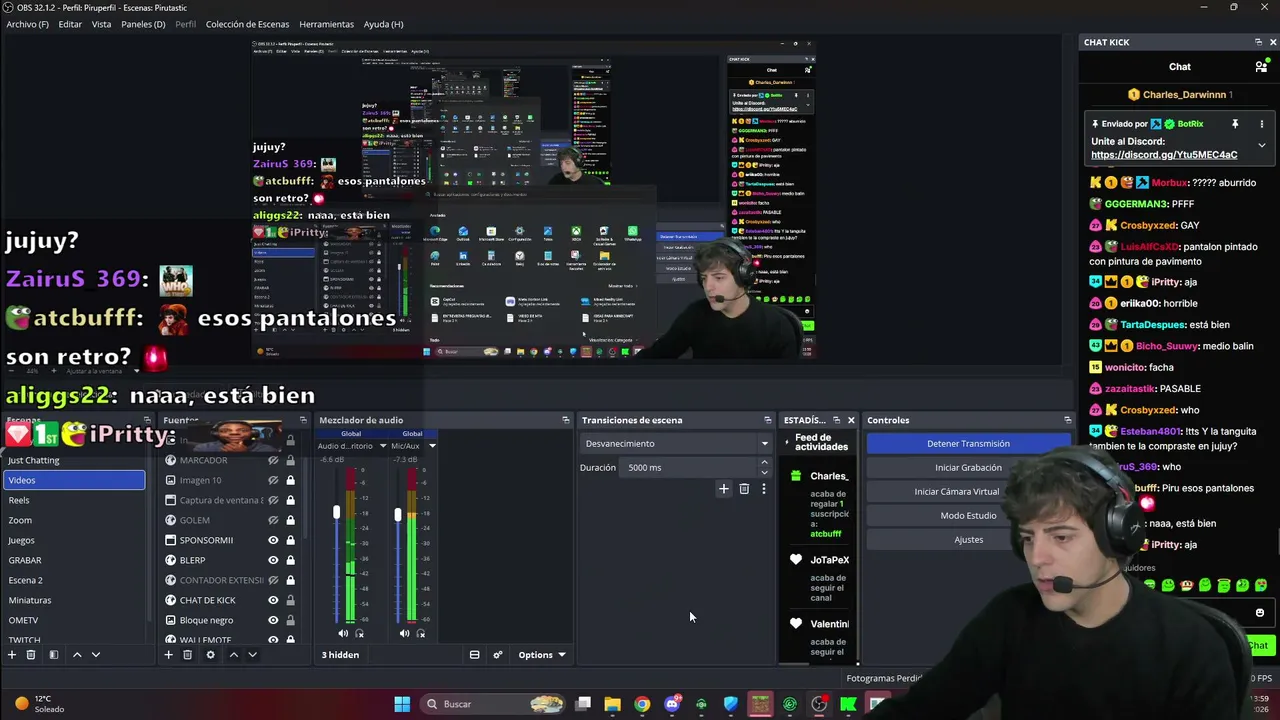Viewport: 1280px width, 720px height.
Task: Mute the Mic/Aux speaker icon
Action: [x=404, y=633]
